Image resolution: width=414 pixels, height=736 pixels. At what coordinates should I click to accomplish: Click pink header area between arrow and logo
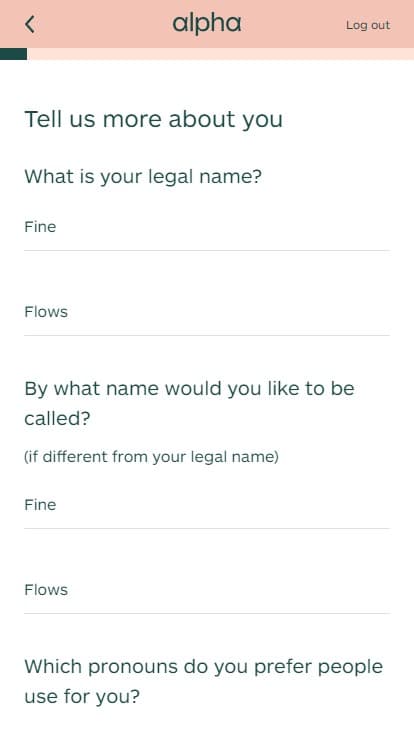pos(104,24)
